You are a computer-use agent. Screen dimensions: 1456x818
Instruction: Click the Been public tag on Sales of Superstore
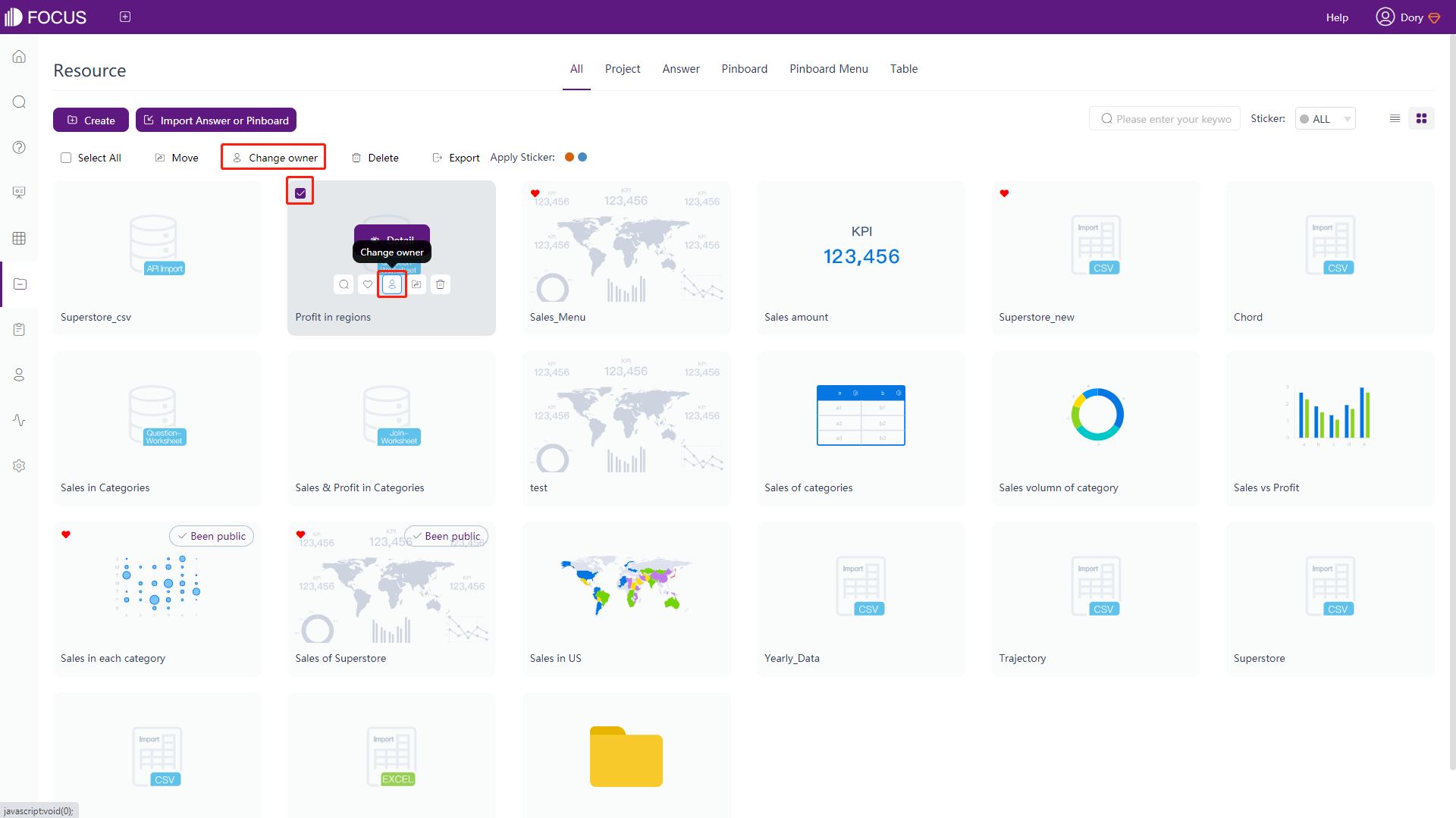pos(446,536)
